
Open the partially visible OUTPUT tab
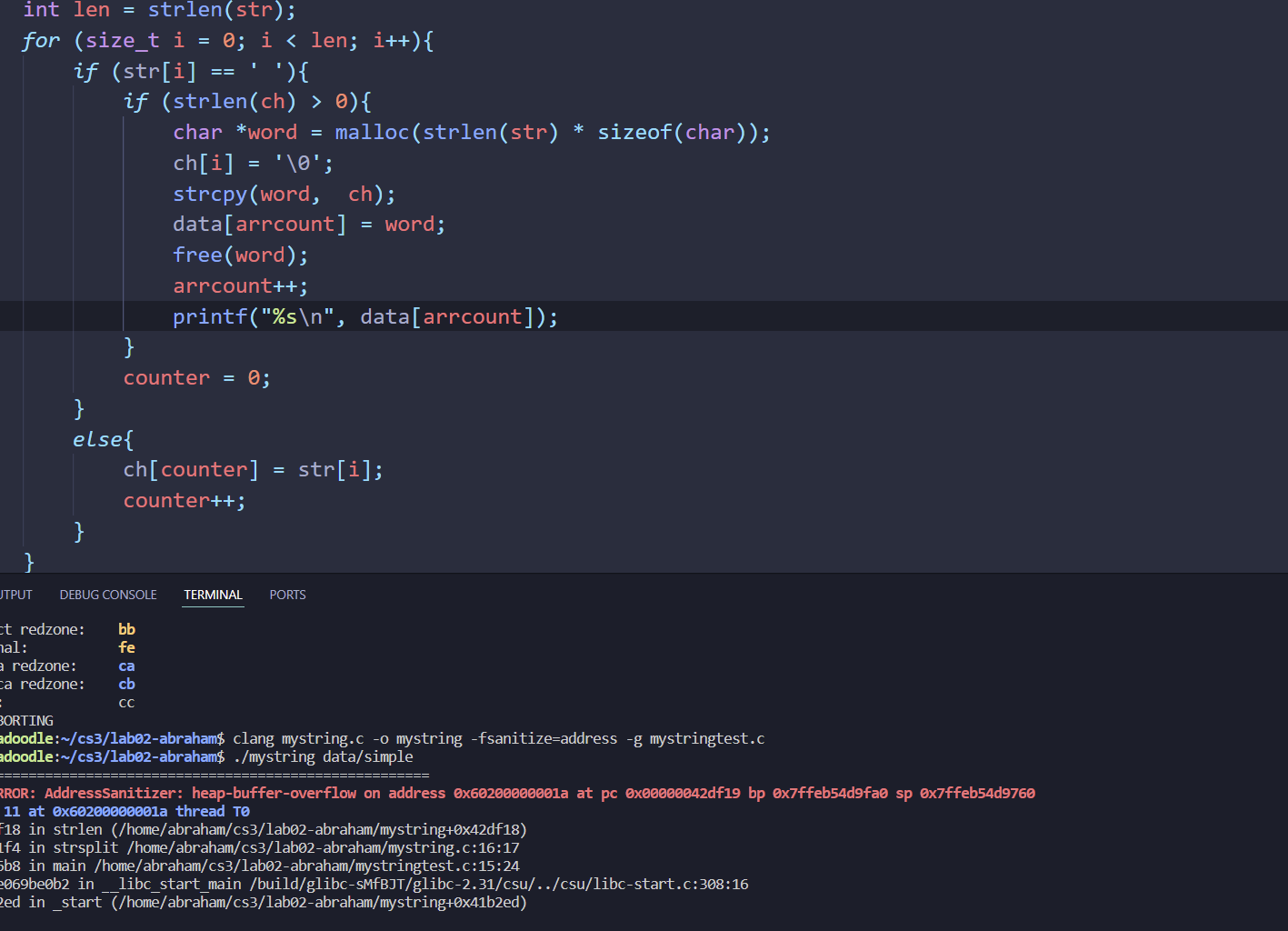point(15,595)
